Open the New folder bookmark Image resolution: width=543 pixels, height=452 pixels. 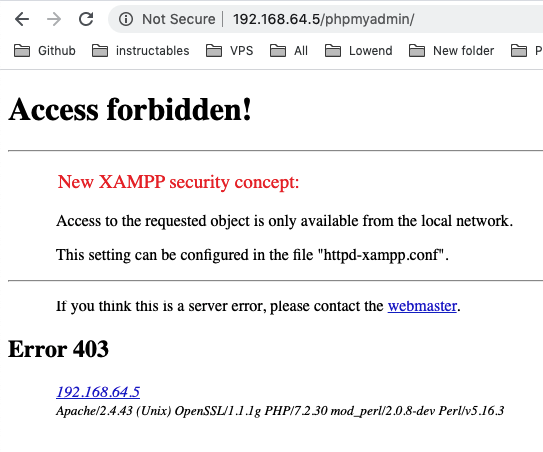click(451, 51)
